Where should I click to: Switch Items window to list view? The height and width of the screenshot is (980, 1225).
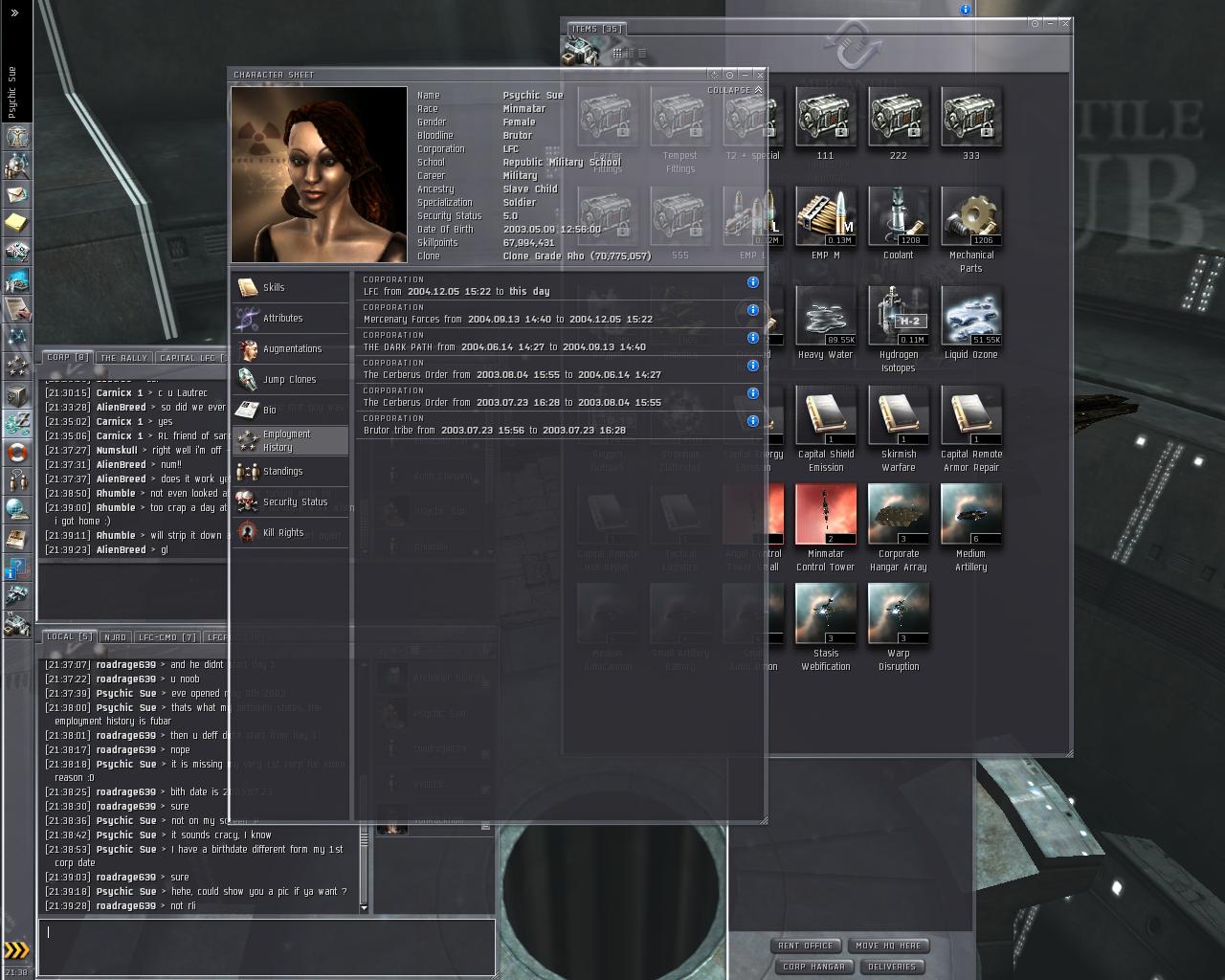tap(641, 54)
